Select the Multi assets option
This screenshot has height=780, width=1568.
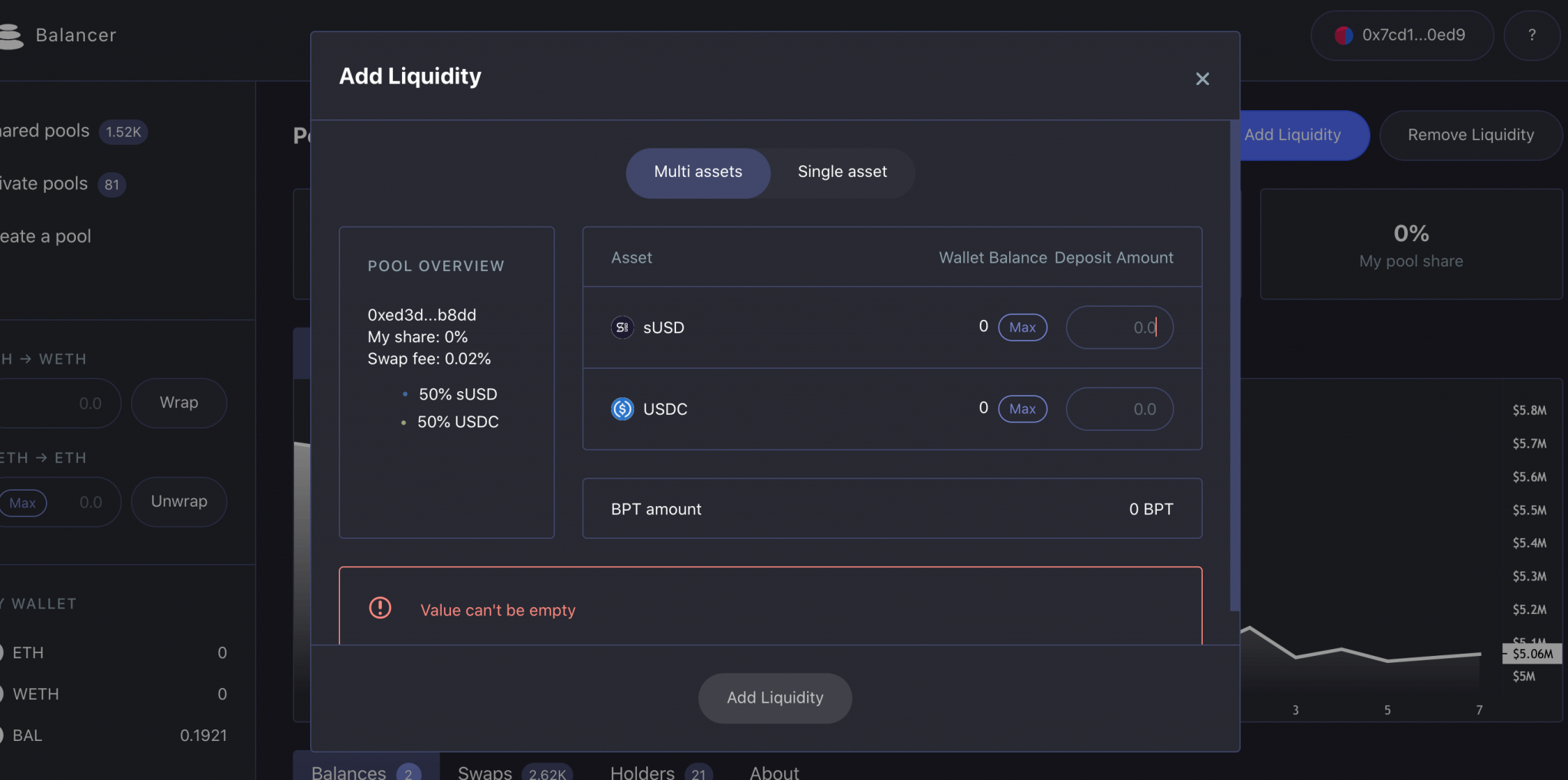(x=697, y=172)
